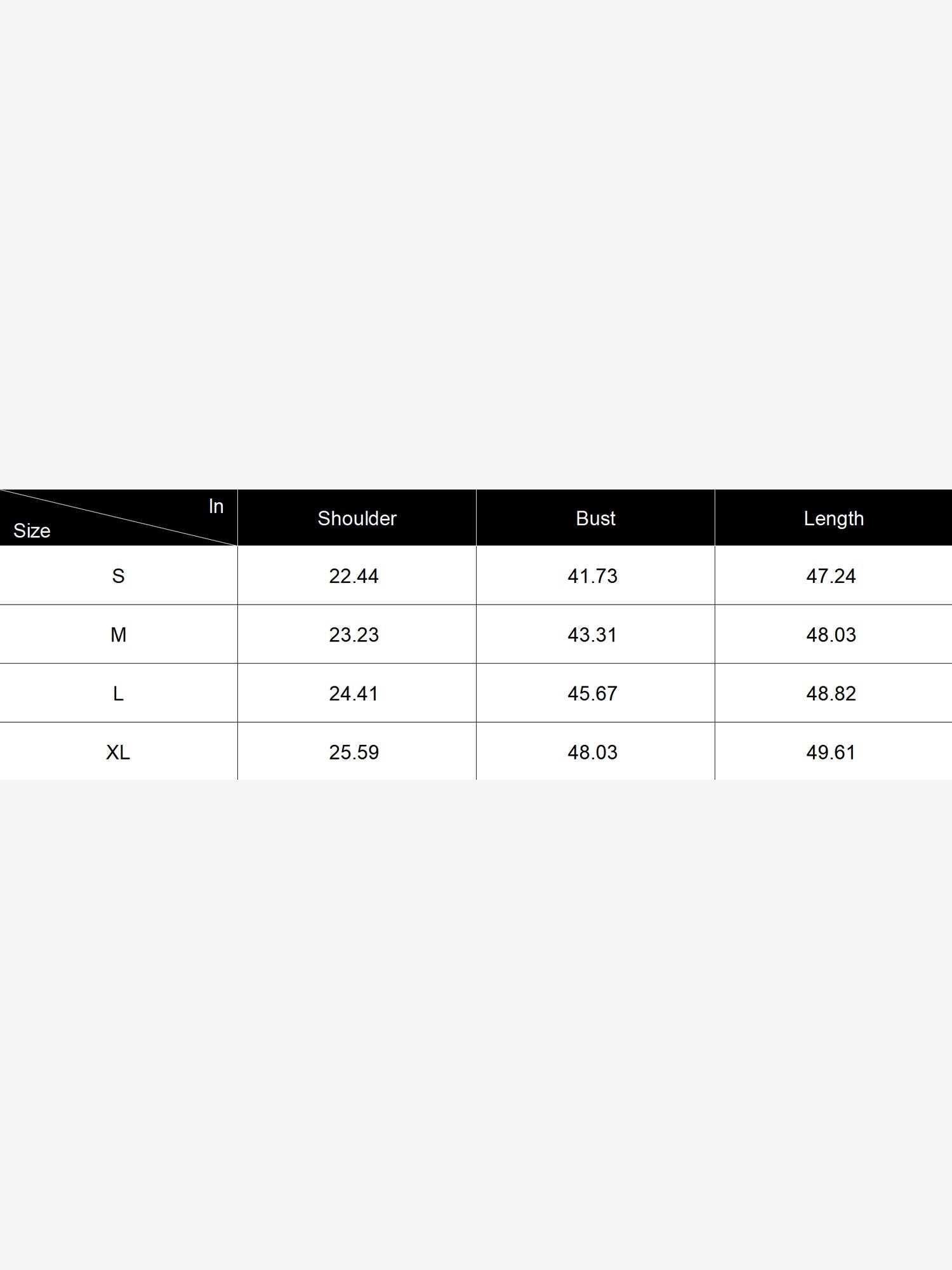The image size is (952, 1270).
Task: Click shoulder value 22.44 for size S
Action: (354, 576)
